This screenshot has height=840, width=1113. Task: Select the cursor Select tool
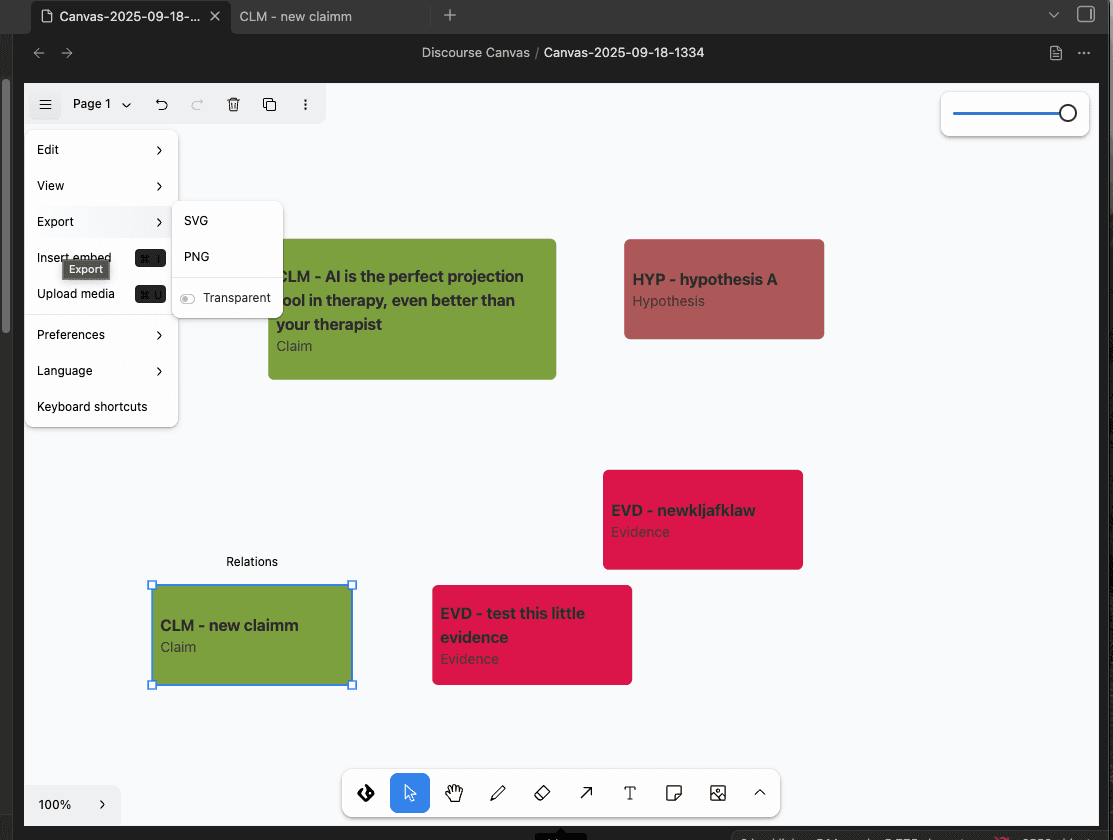pos(410,792)
